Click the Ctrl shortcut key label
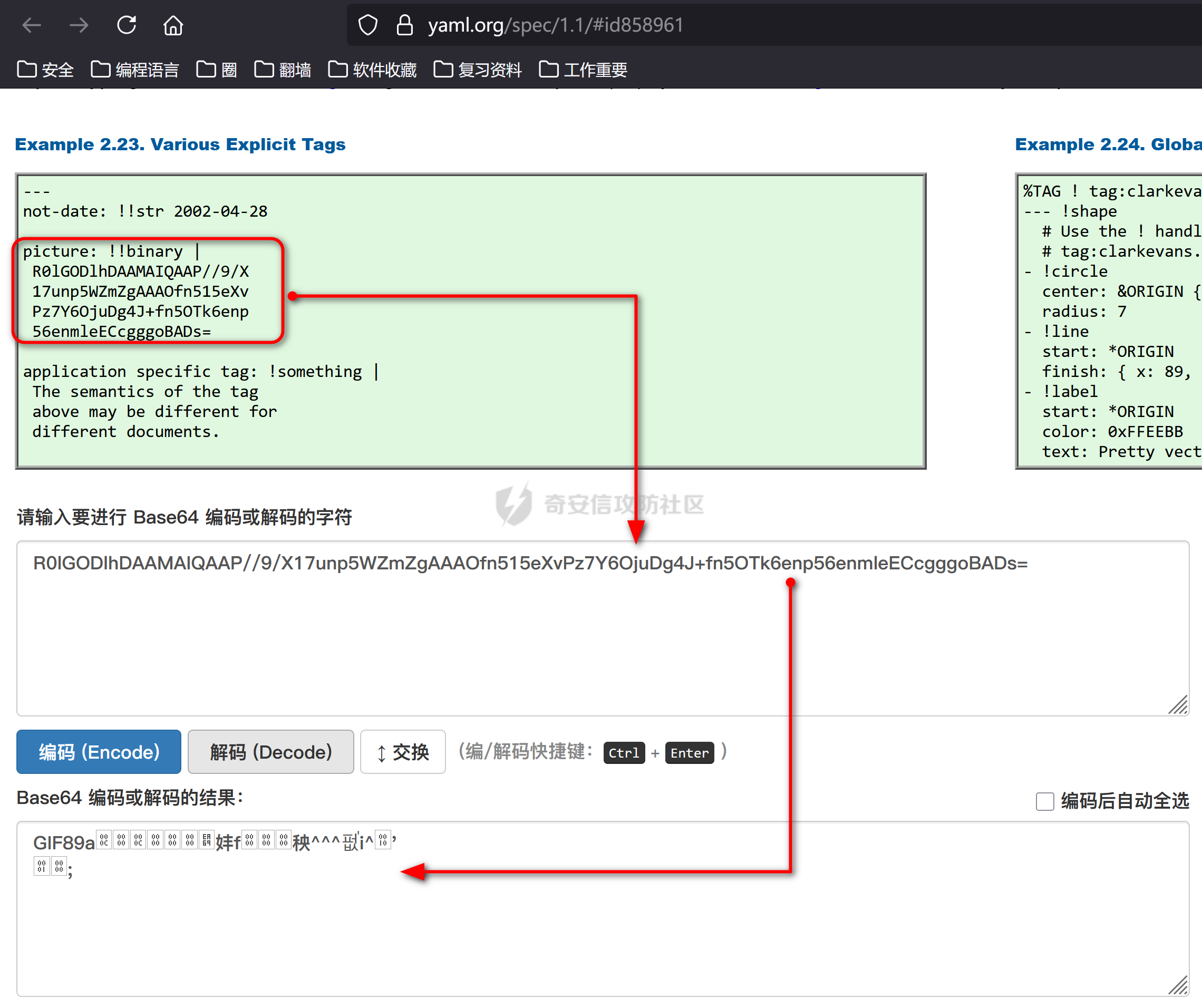 pyautogui.click(x=624, y=753)
